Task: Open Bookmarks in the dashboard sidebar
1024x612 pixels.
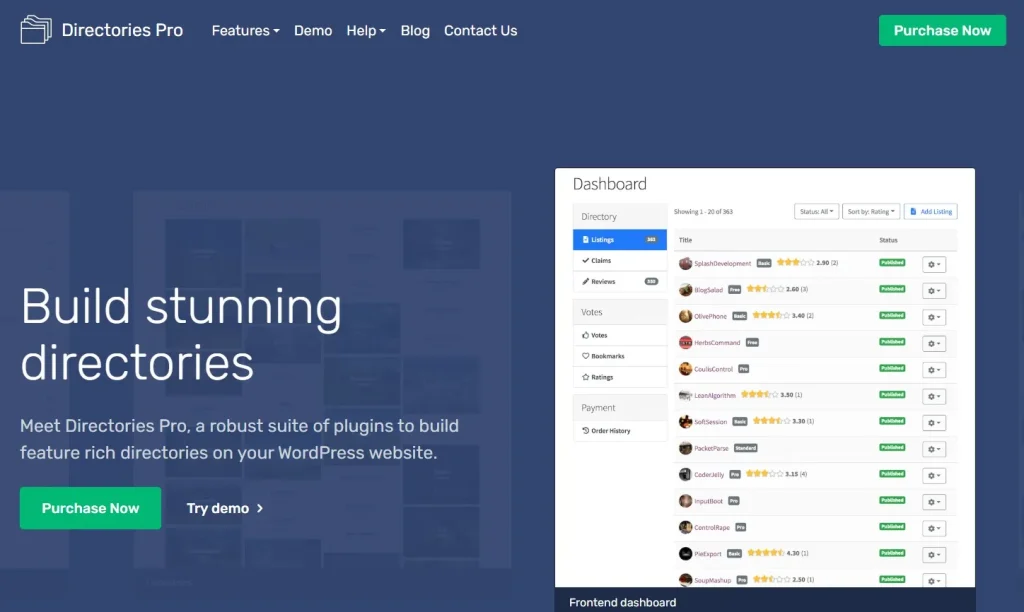Action: pyautogui.click(x=620, y=356)
